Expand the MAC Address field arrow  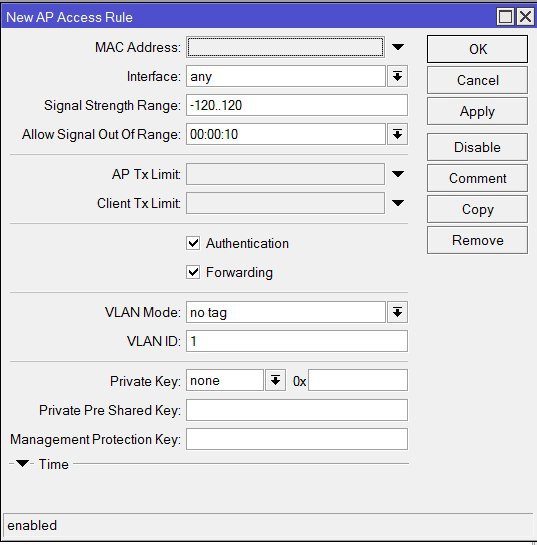pos(398,47)
